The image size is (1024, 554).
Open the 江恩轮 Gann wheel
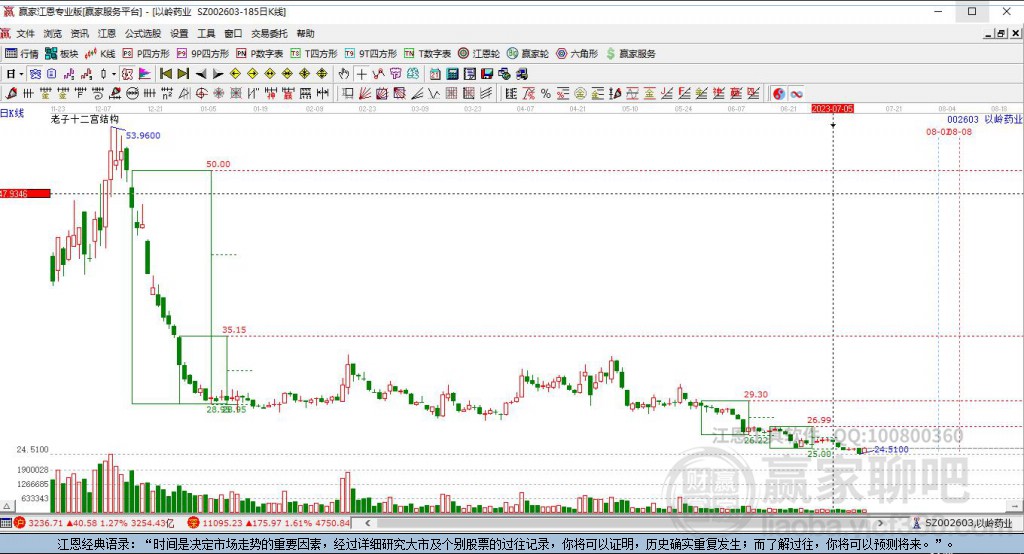click(479, 54)
